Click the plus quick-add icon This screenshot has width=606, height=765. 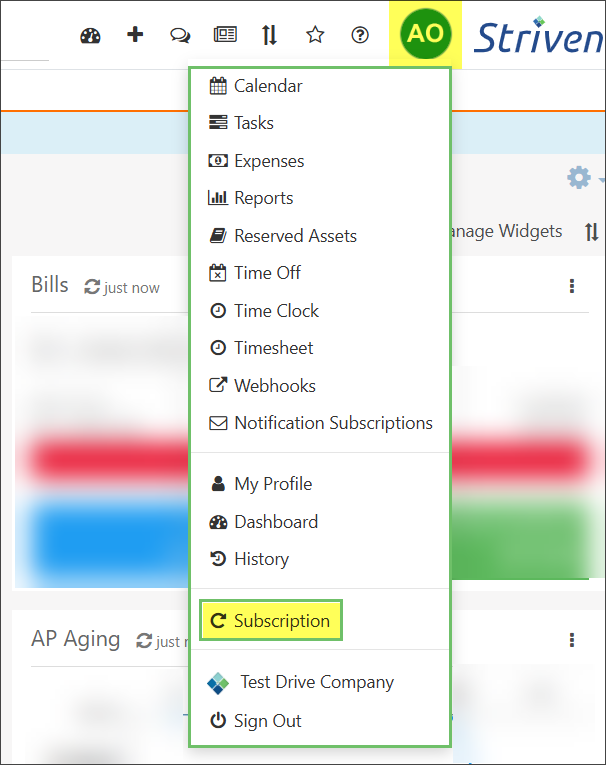[135, 35]
